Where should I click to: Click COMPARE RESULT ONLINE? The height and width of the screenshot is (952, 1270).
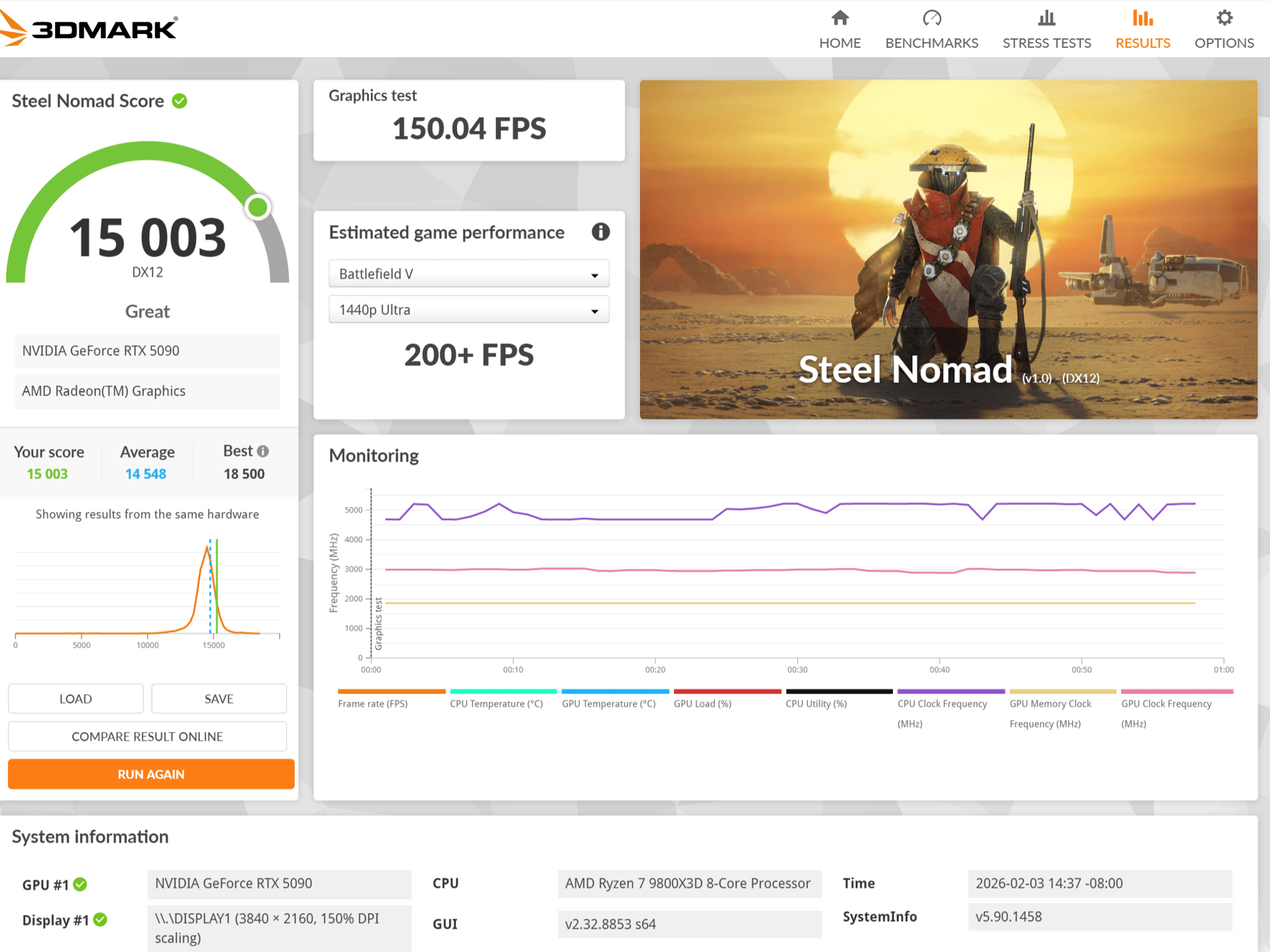point(148,736)
